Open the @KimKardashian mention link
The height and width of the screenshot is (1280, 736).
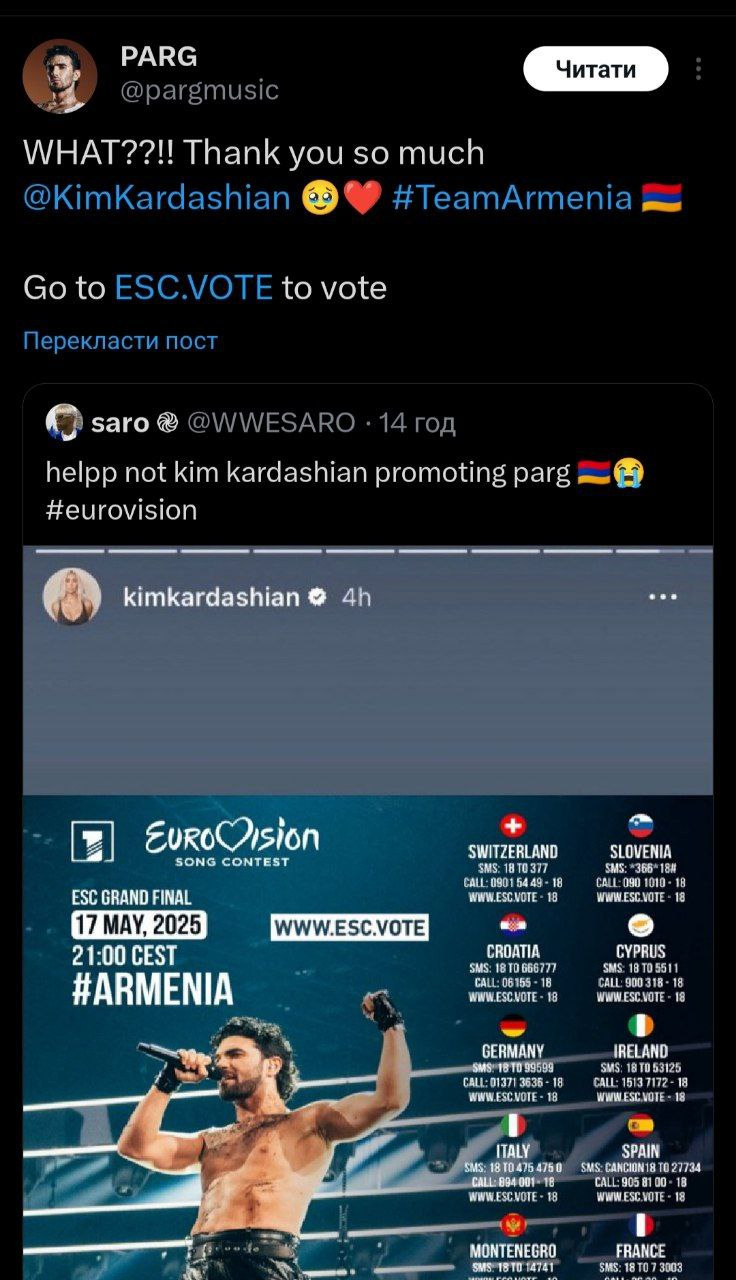pyautogui.click(x=157, y=197)
